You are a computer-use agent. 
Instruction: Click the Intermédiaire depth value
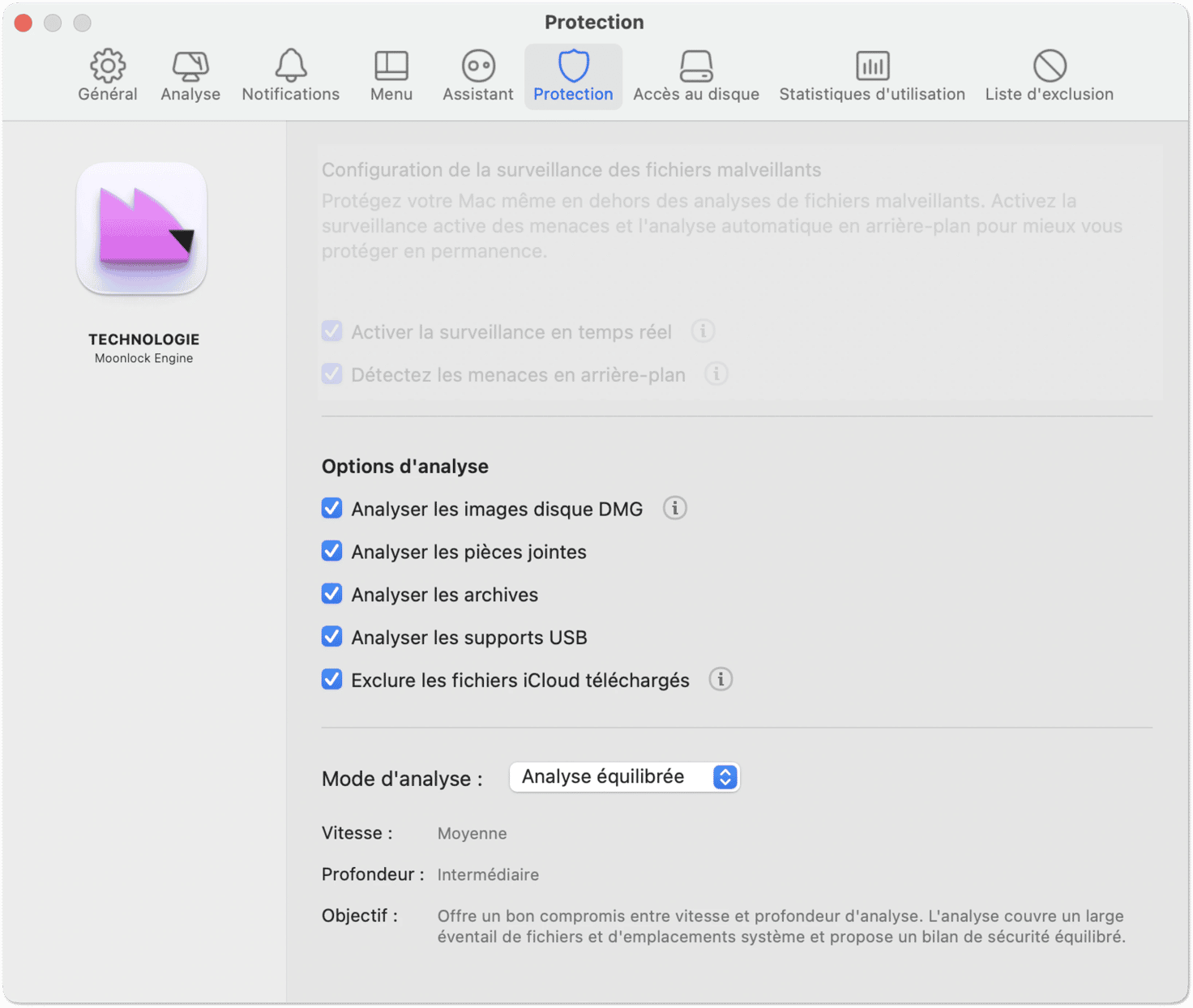coord(488,874)
